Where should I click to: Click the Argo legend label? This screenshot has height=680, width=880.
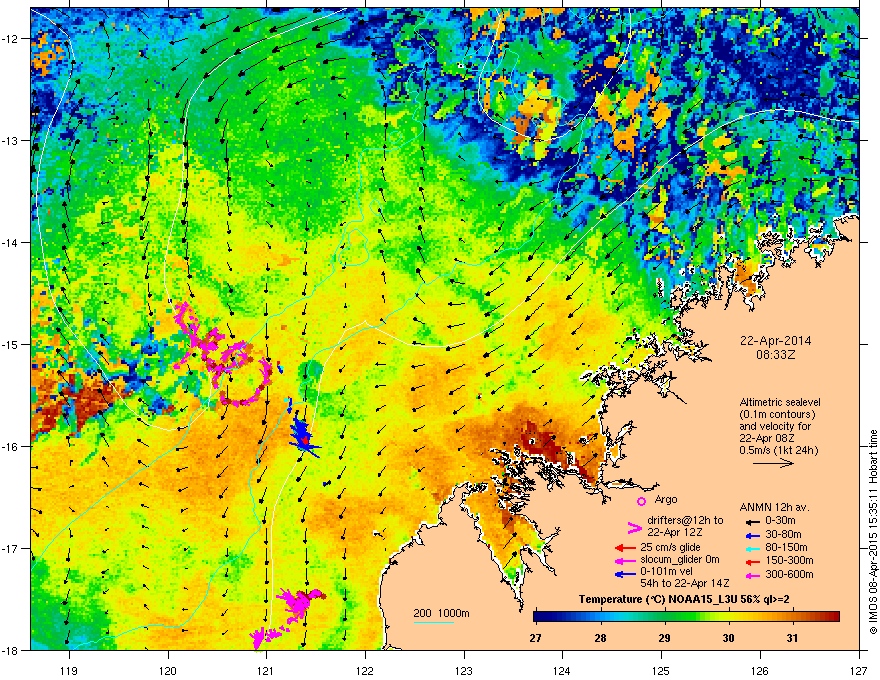click(x=666, y=499)
